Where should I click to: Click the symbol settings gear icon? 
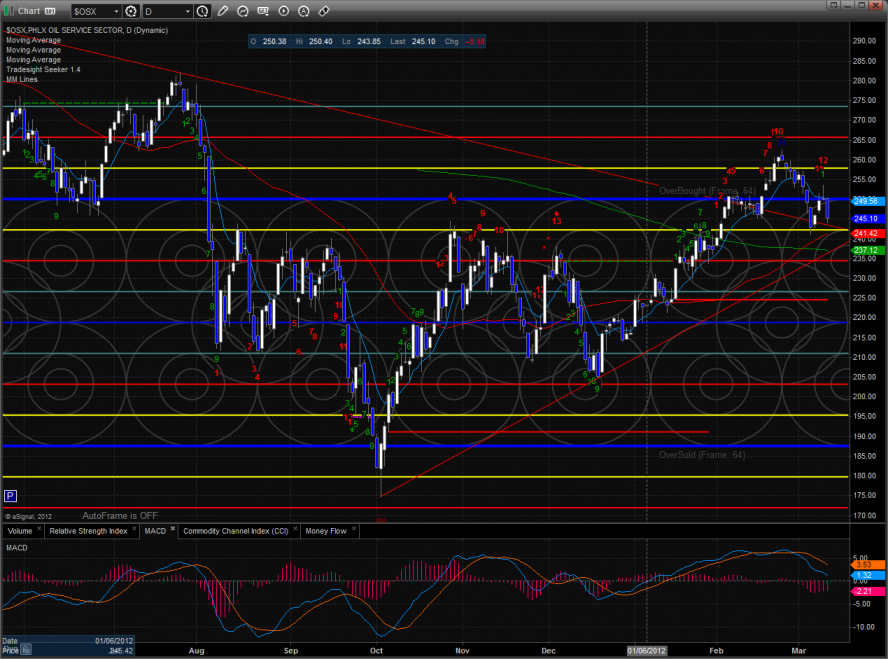(132, 11)
